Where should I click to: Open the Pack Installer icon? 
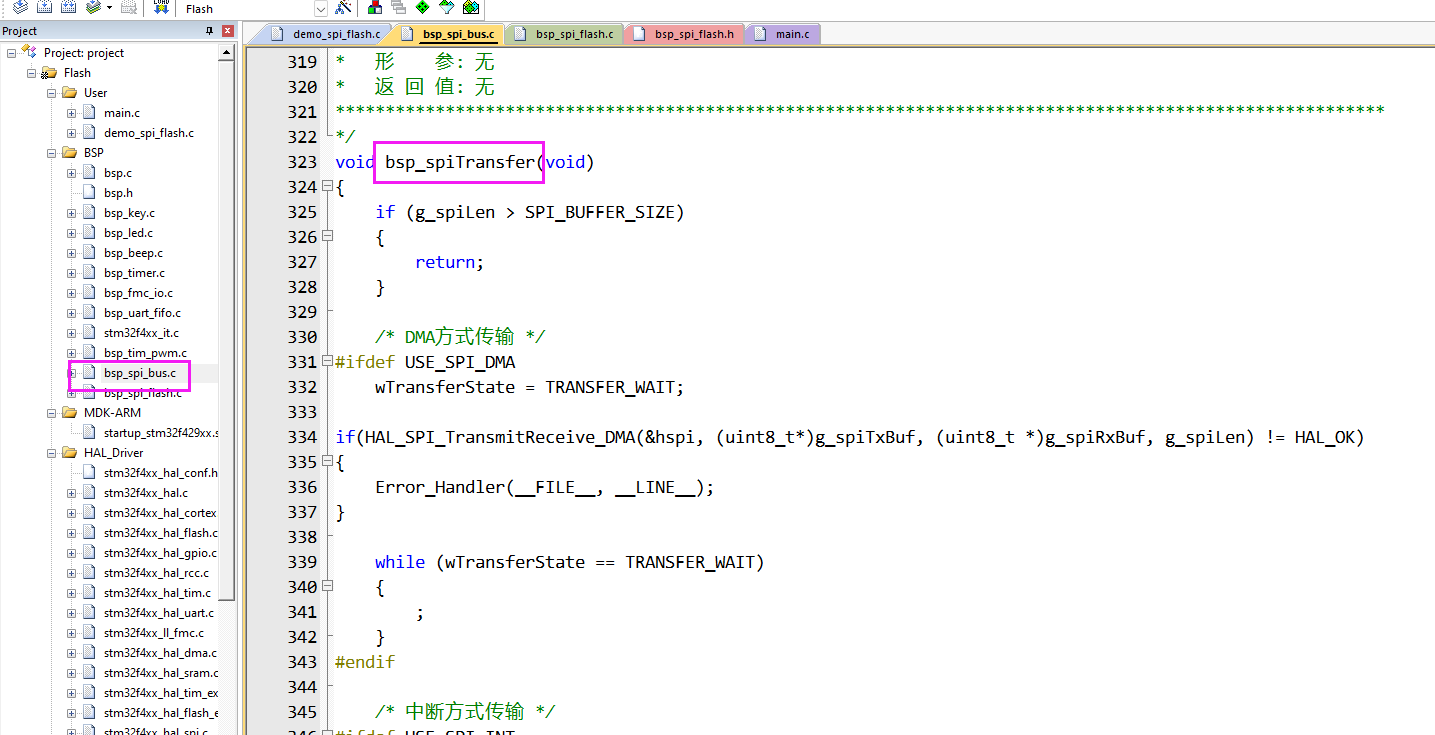tap(470, 8)
